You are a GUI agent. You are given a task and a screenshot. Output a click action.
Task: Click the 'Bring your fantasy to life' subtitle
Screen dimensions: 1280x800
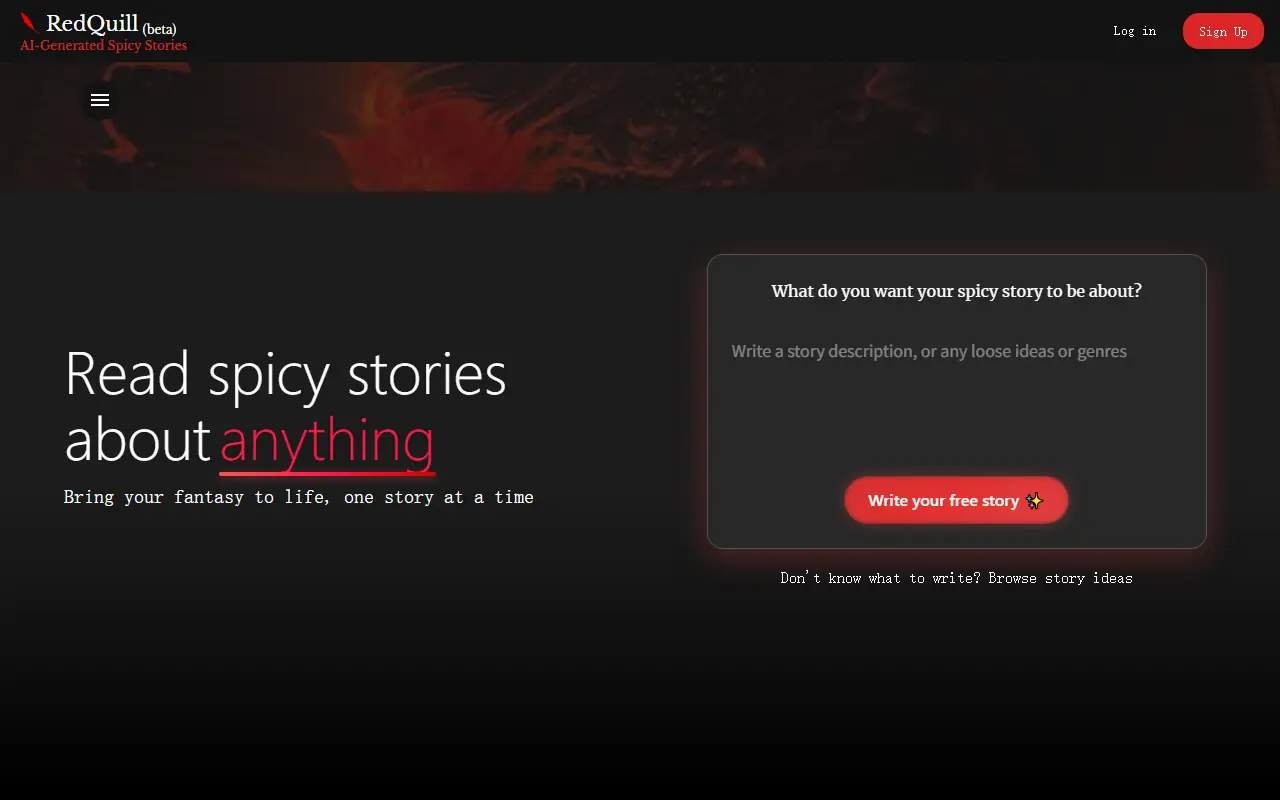coord(298,497)
